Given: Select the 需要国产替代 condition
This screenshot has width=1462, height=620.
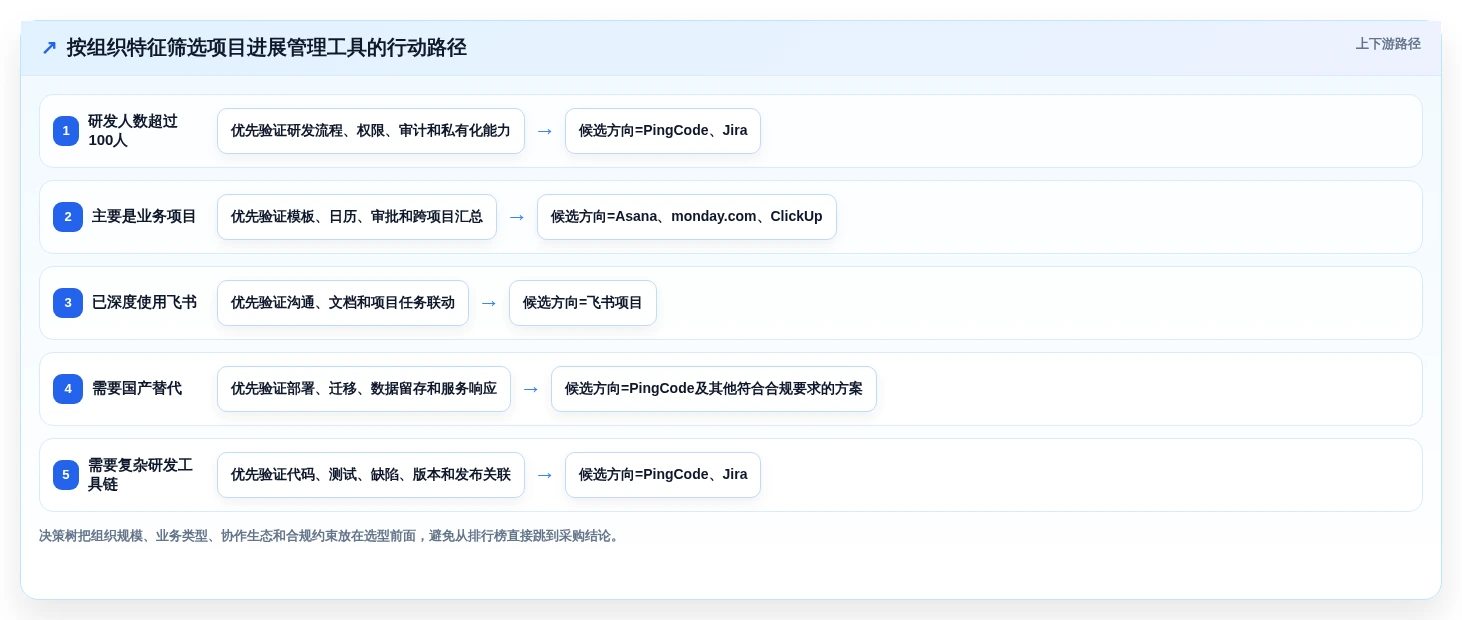Looking at the screenshot, I should 137,389.
